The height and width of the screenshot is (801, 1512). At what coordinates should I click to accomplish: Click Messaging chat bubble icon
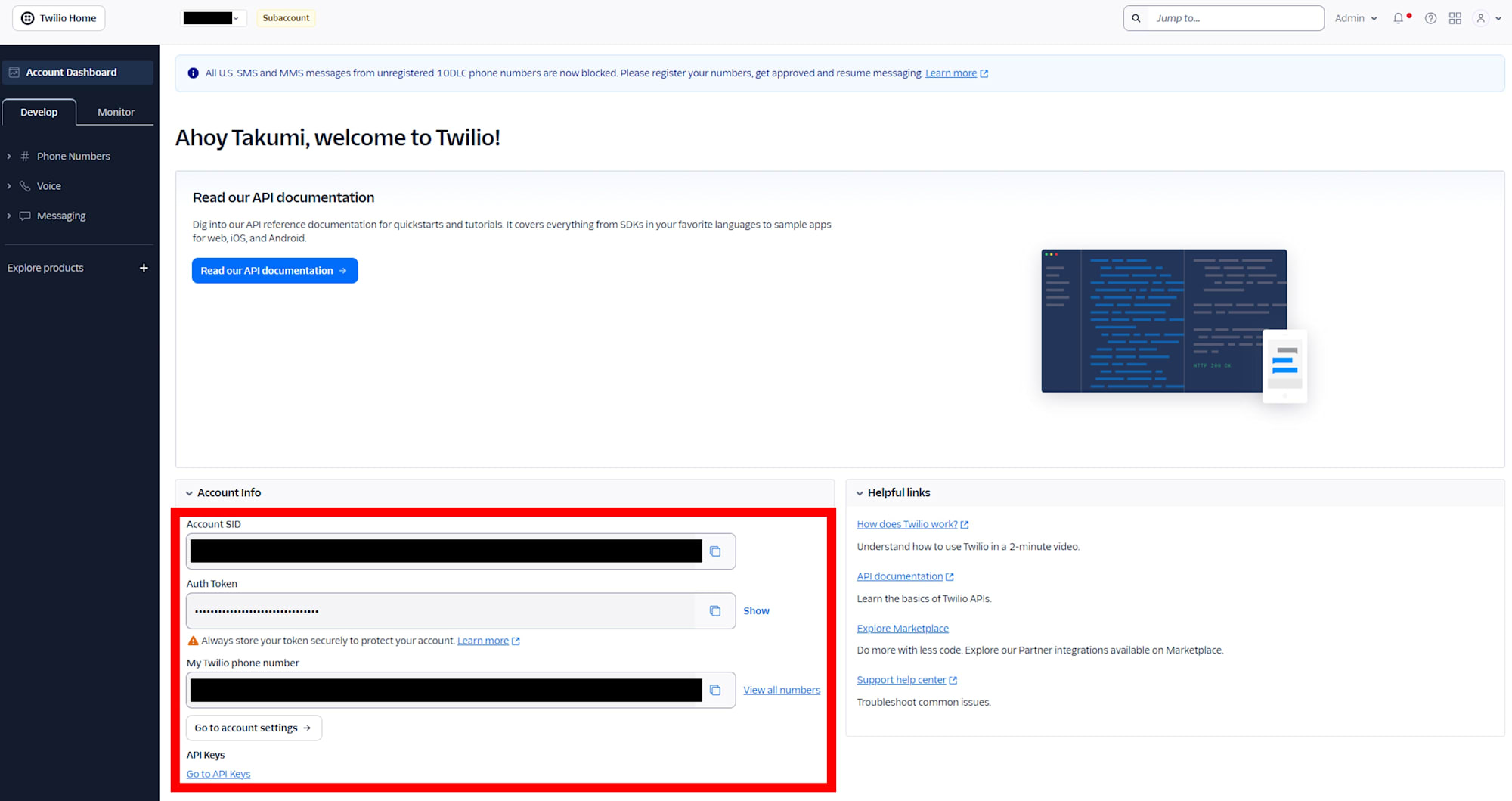pos(25,216)
